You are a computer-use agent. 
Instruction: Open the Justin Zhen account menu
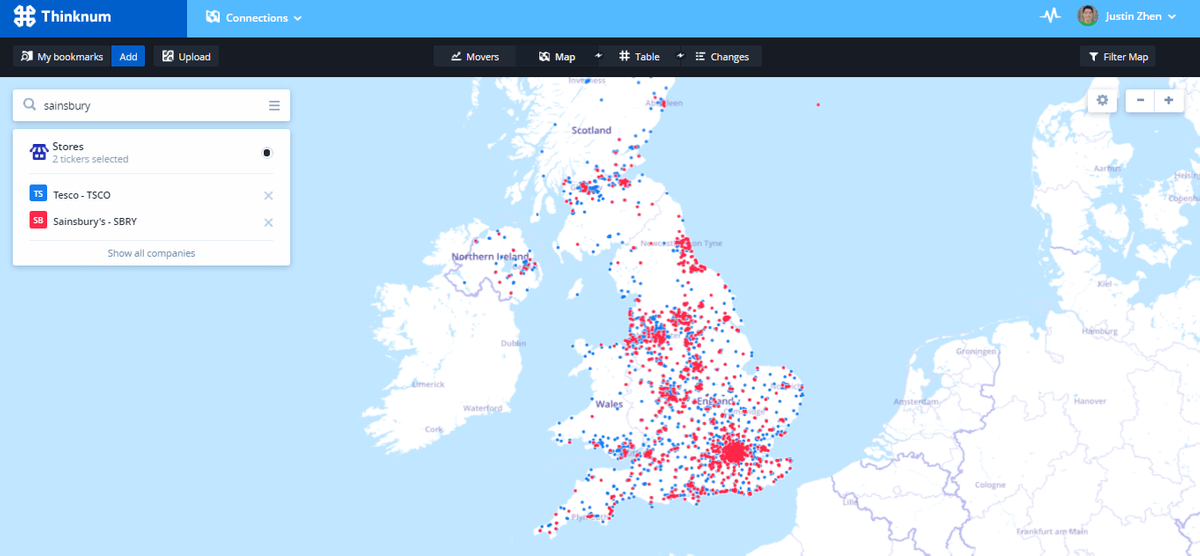click(x=1142, y=16)
